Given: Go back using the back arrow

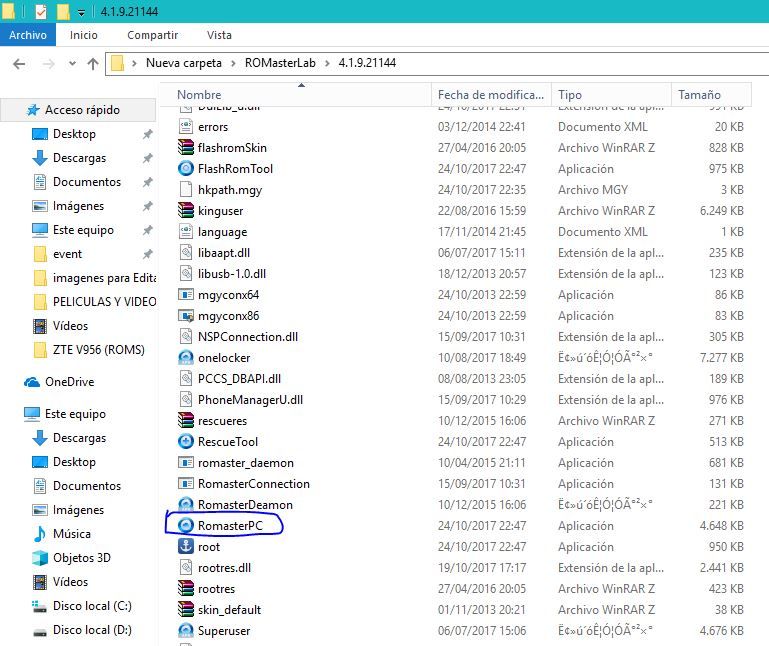Looking at the screenshot, I should coord(19,64).
